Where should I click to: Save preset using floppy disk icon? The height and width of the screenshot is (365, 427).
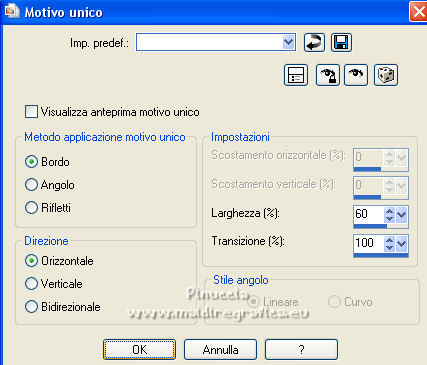coord(341,43)
